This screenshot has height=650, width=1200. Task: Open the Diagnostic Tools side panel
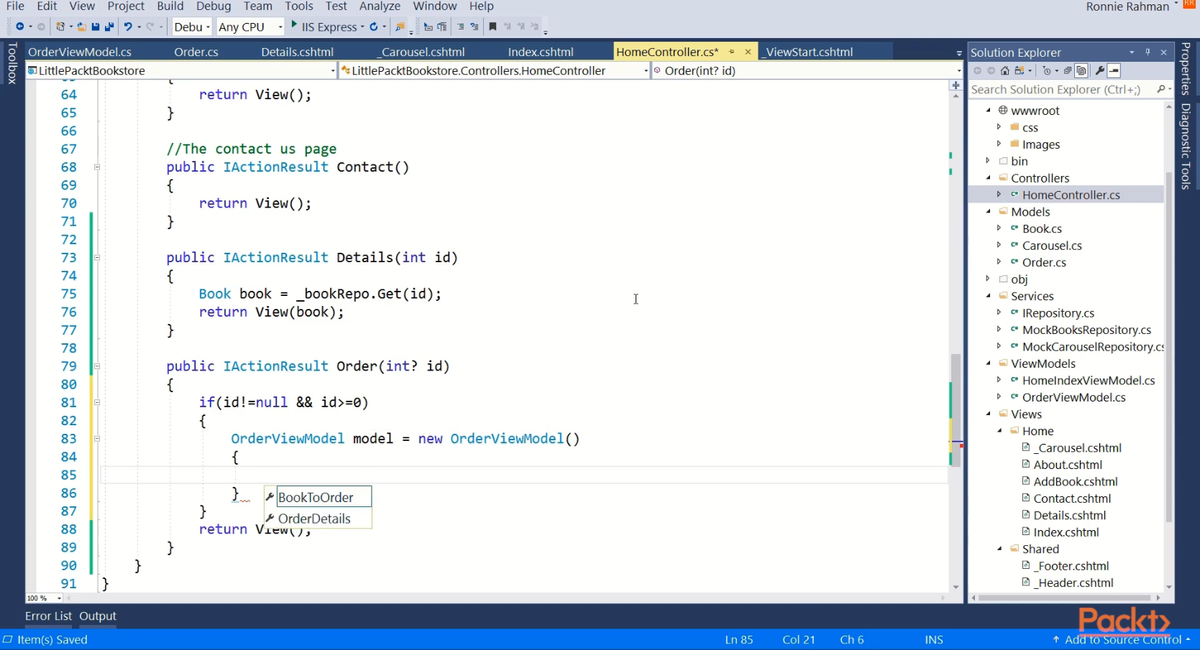(1186, 146)
